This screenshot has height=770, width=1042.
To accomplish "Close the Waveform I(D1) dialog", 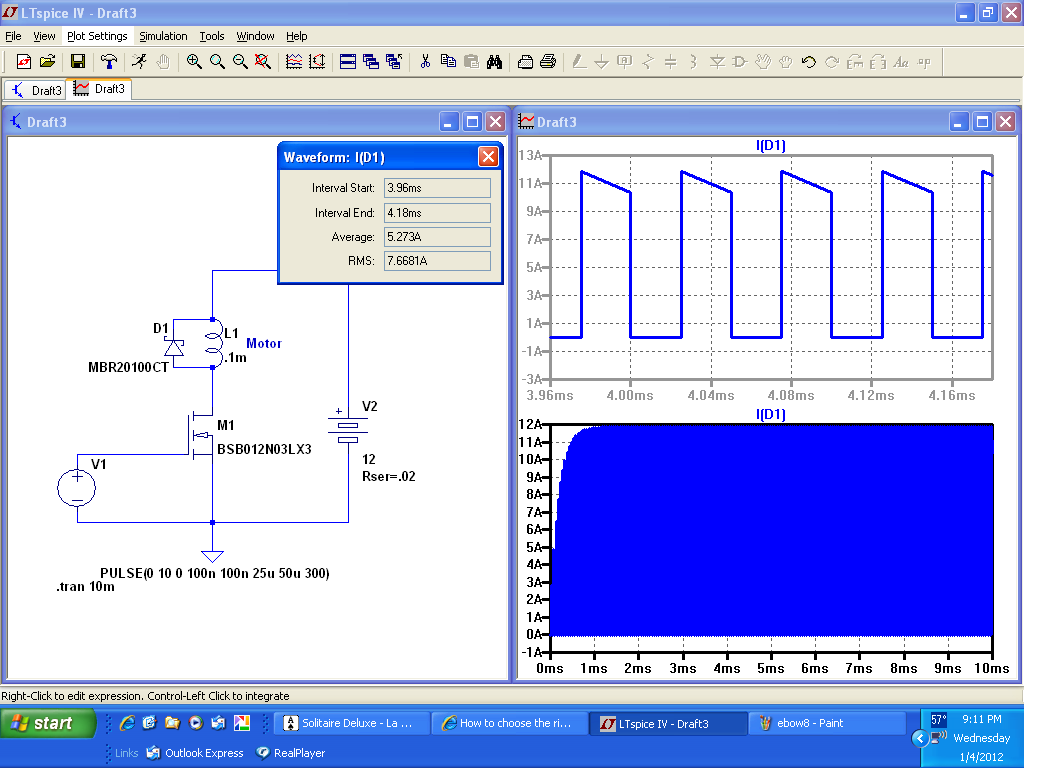I will coord(488,157).
